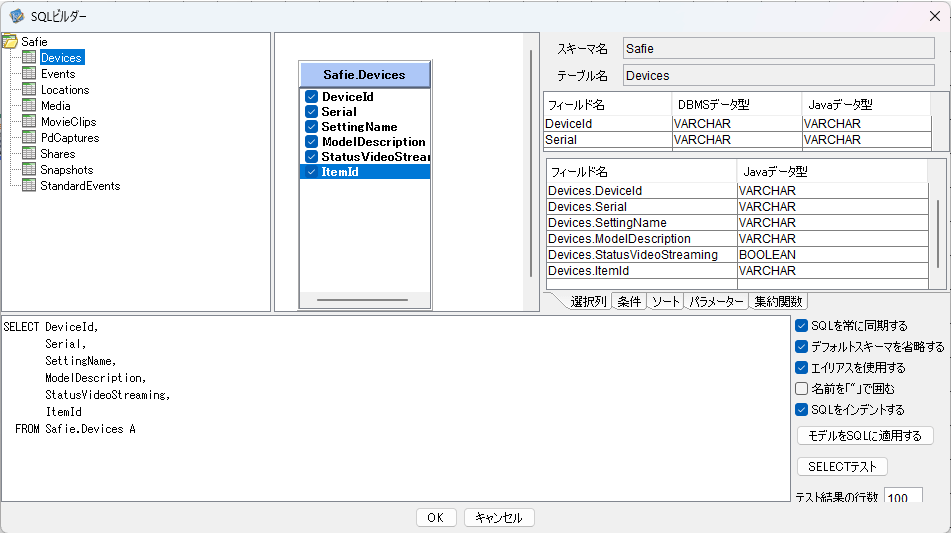Click the SELECTテスト button

(842, 466)
